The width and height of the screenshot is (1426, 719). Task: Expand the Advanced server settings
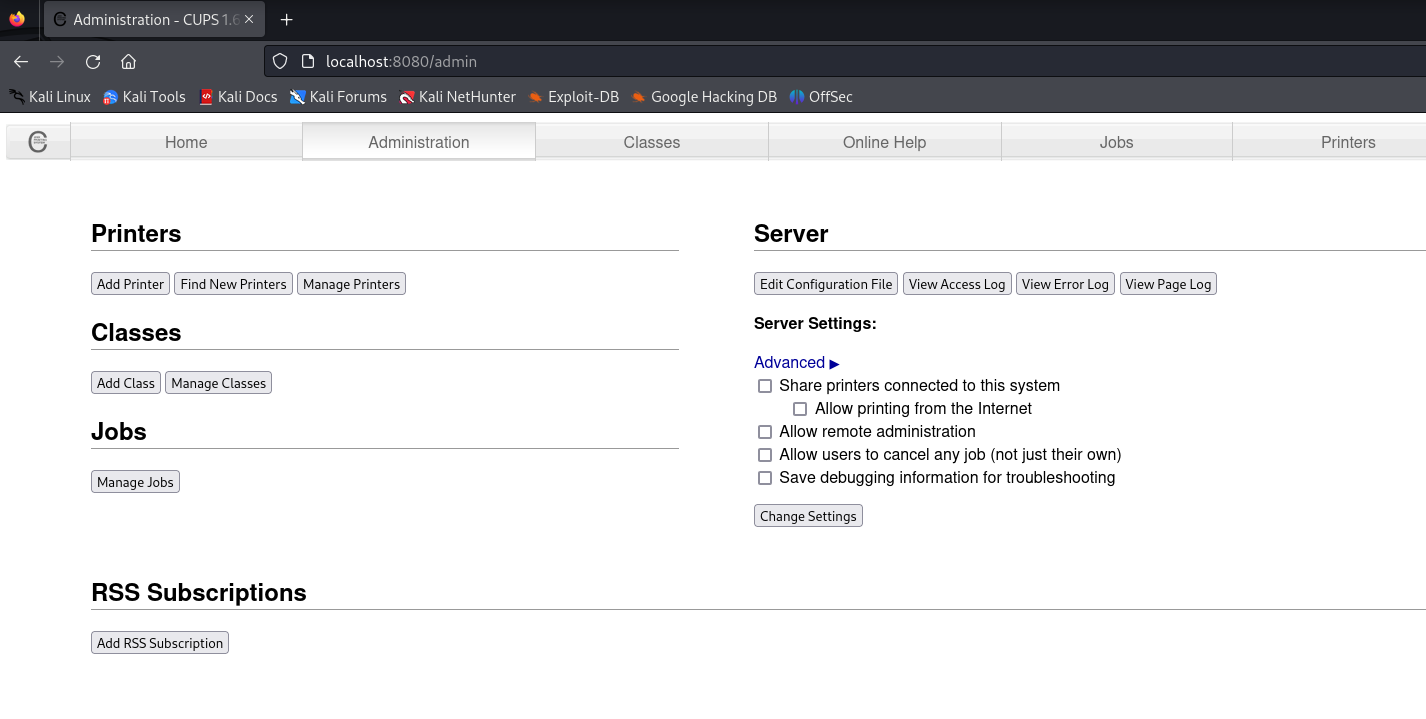[797, 363]
